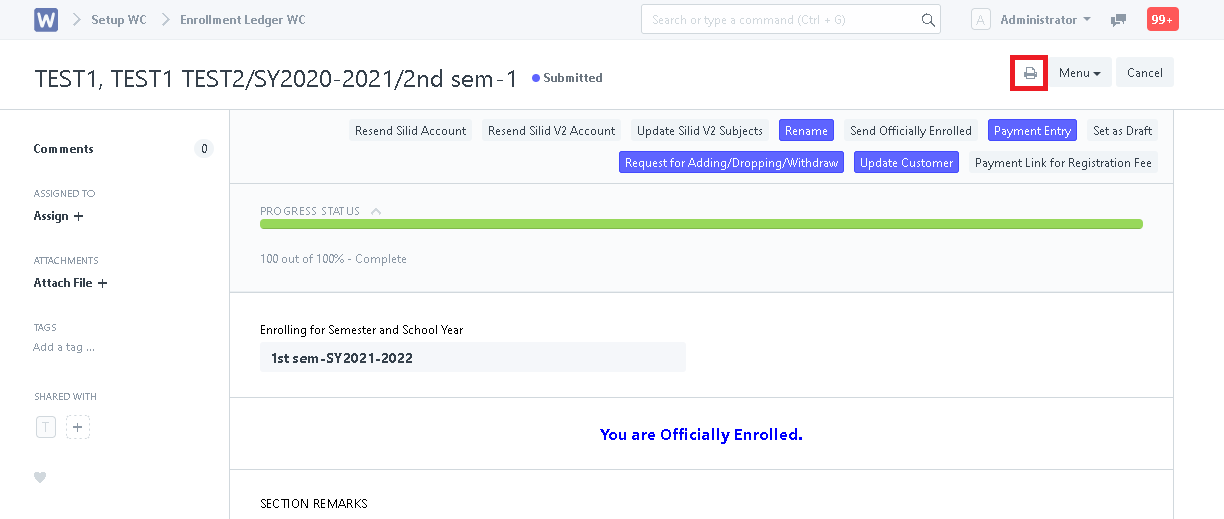The image size is (1224, 519).
Task: Click the green progress bar
Action: pos(701,224)
